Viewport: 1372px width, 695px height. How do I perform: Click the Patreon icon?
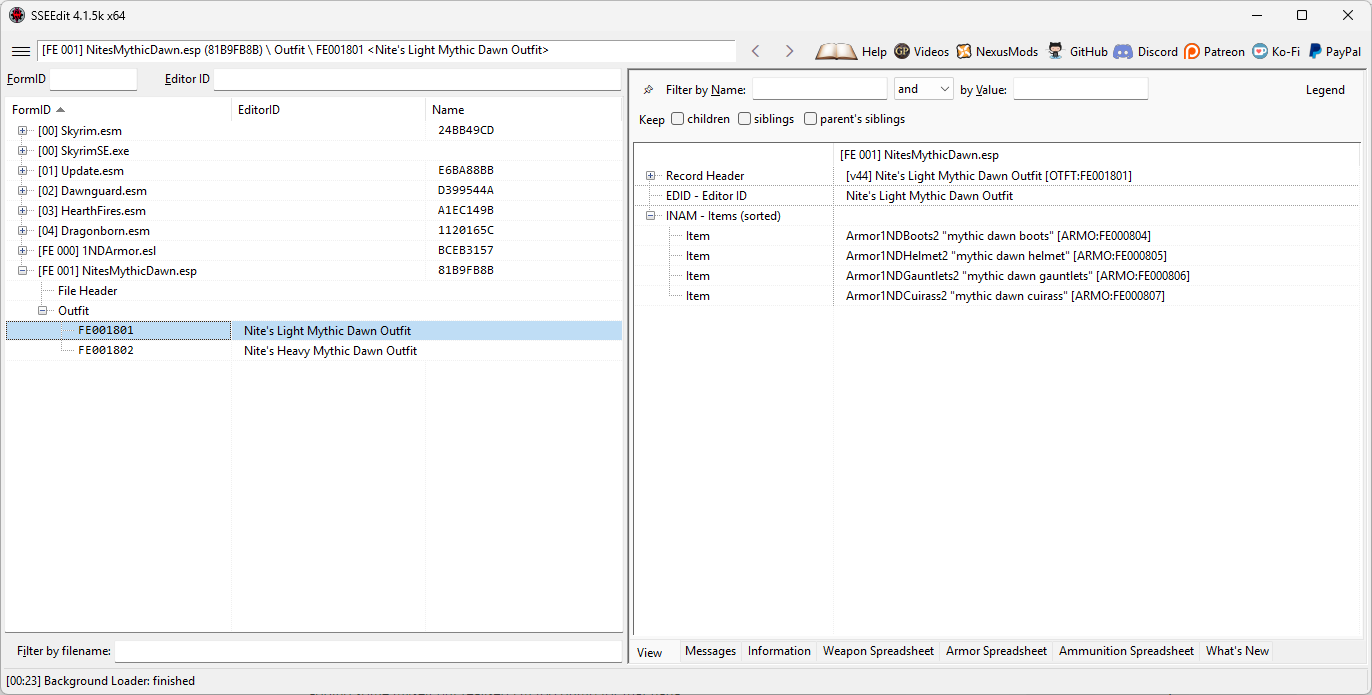click(1192, 51)
